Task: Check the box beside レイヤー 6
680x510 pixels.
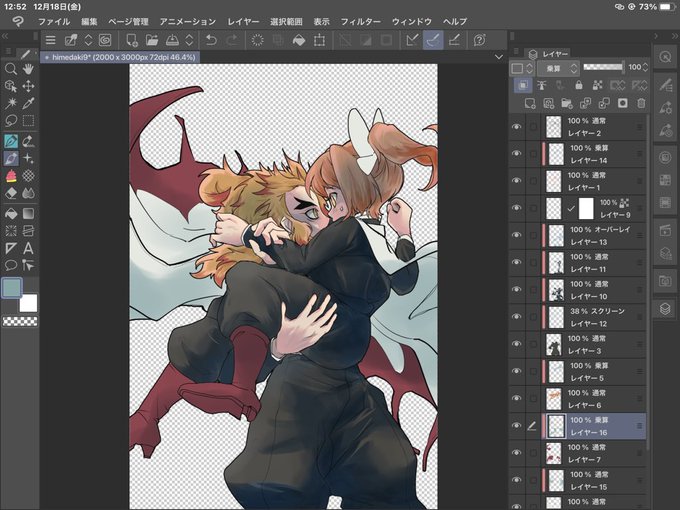Action: tap(533, 399)
